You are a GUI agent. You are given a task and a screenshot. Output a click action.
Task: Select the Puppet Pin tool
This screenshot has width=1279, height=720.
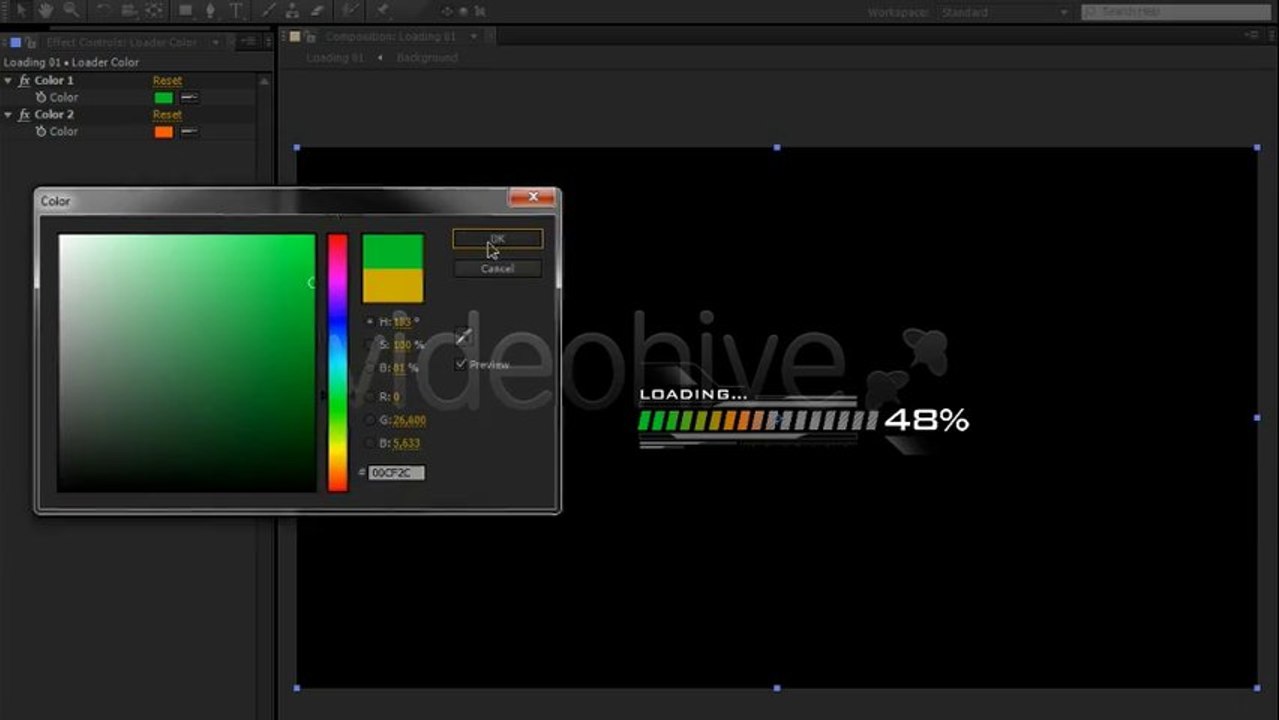click(x=384, y=10)
